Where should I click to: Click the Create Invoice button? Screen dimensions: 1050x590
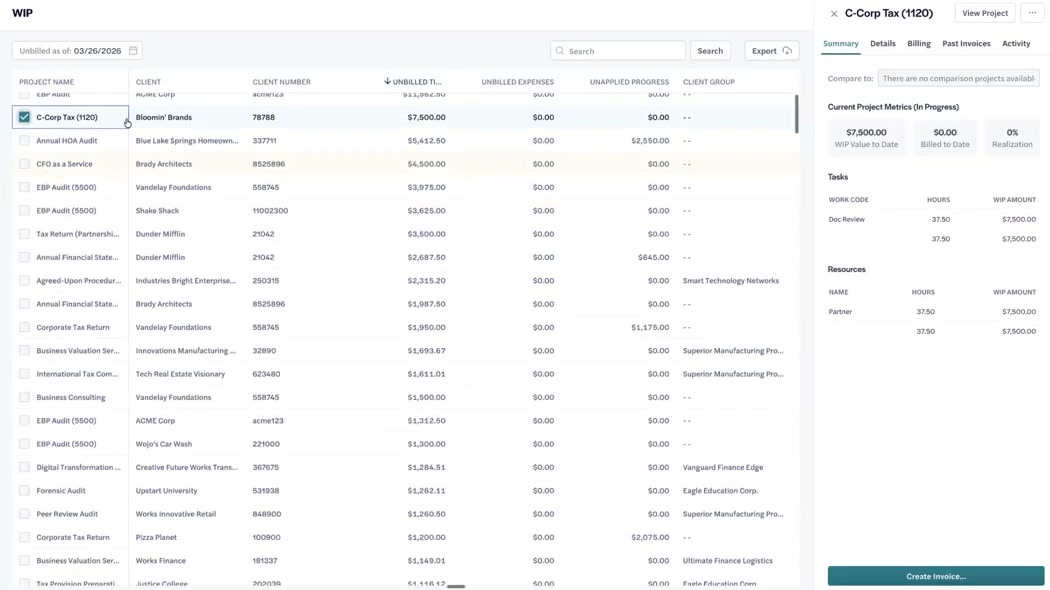click(935, 576)
